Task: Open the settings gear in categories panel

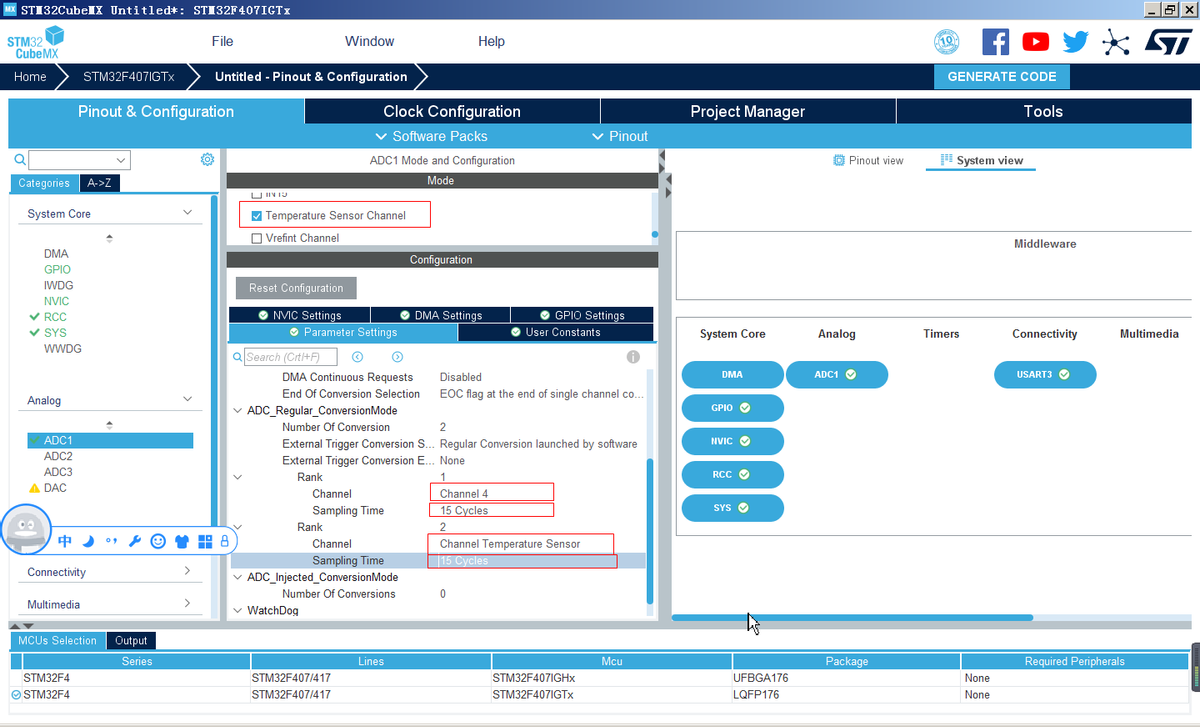Action: click(x=207, y=160)
